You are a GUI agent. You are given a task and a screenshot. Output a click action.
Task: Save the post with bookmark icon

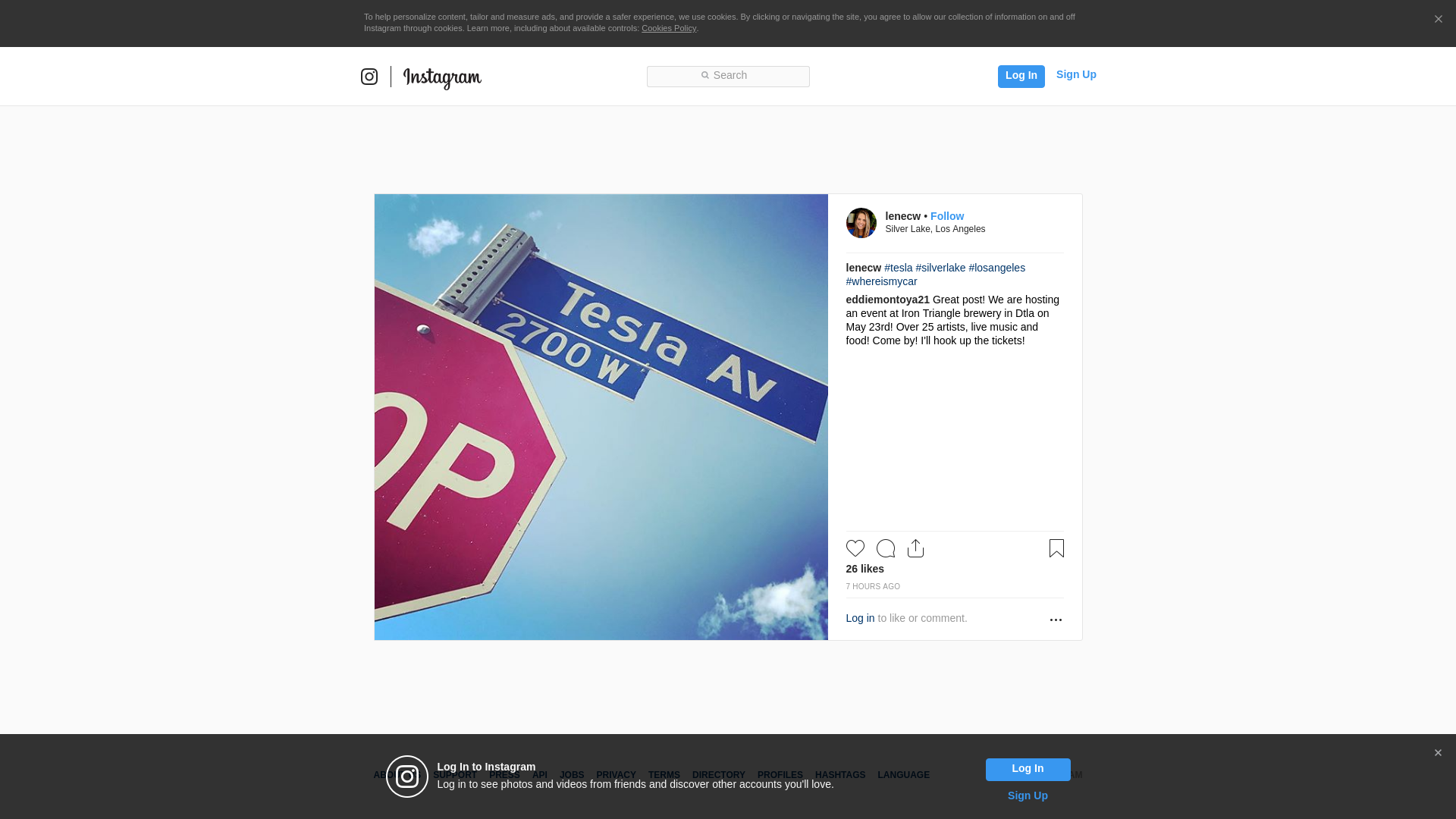point(1056,548)
